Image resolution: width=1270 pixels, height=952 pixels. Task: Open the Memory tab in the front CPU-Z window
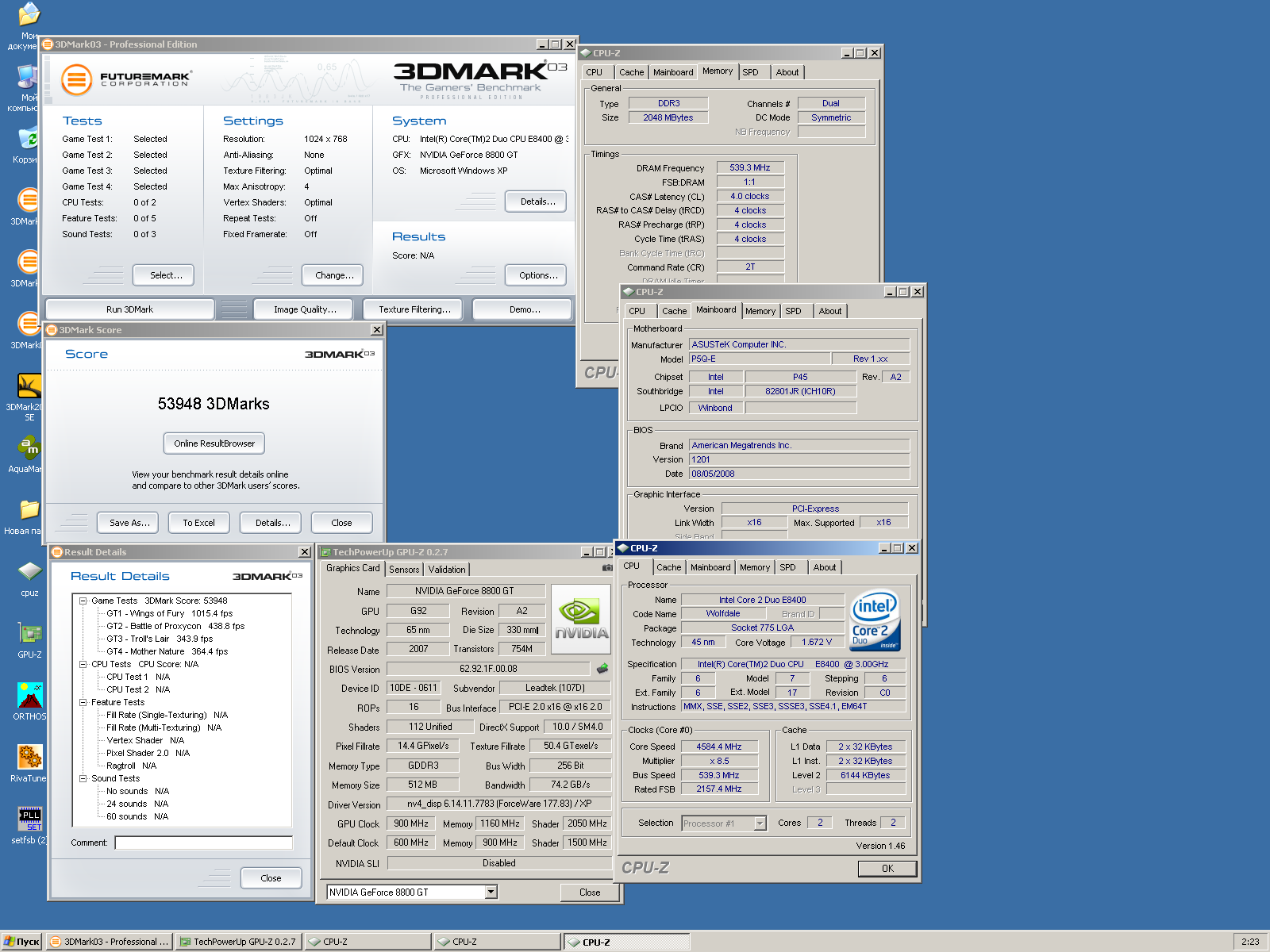(754, 567)
